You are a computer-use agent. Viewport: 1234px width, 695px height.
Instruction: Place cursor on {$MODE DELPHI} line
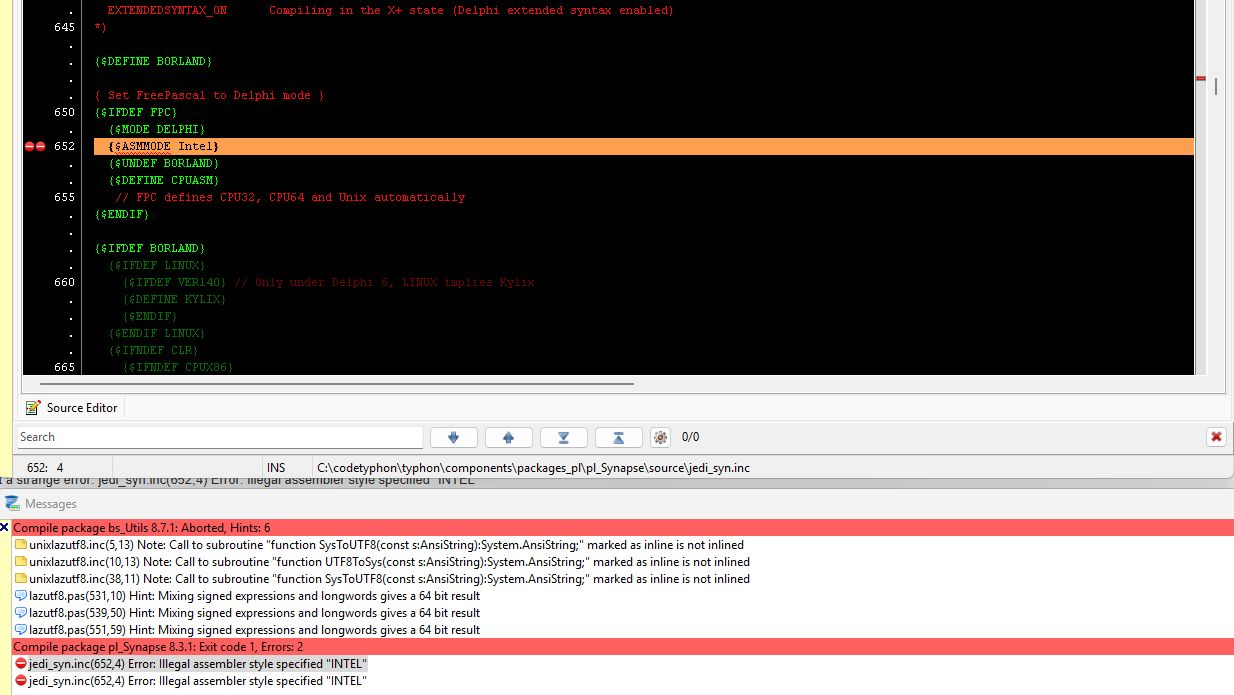click(x=157, y=129)
